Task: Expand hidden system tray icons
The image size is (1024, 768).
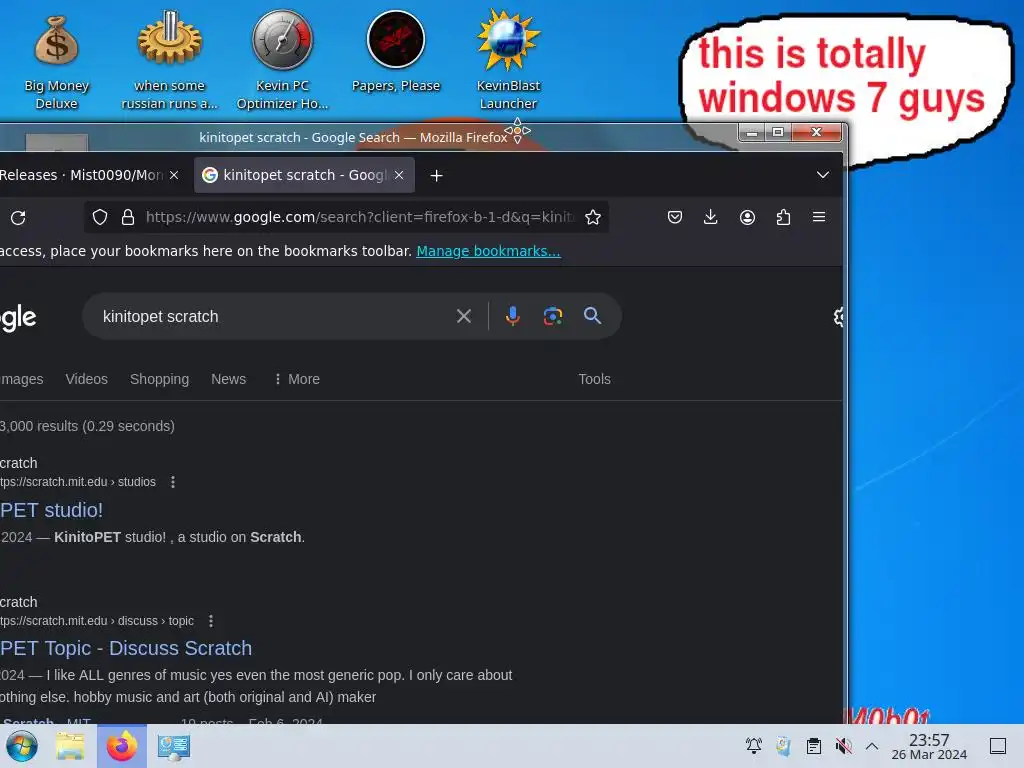Action: tap(872, 746)
